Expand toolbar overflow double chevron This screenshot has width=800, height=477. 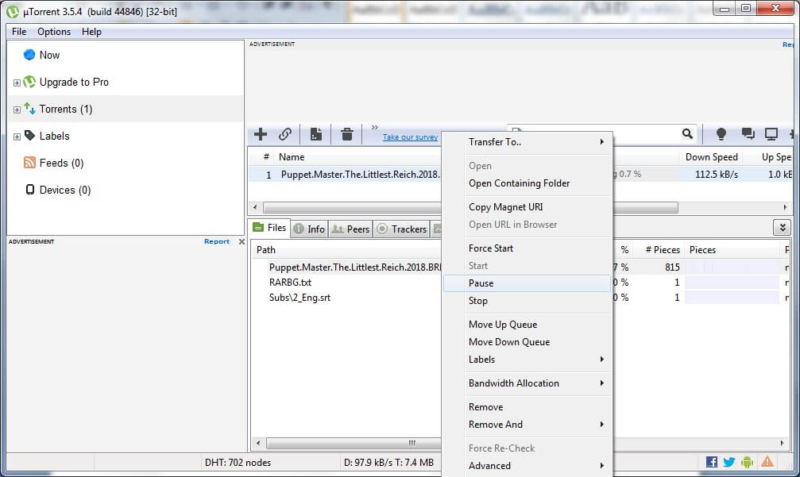[x=374, y=127]
